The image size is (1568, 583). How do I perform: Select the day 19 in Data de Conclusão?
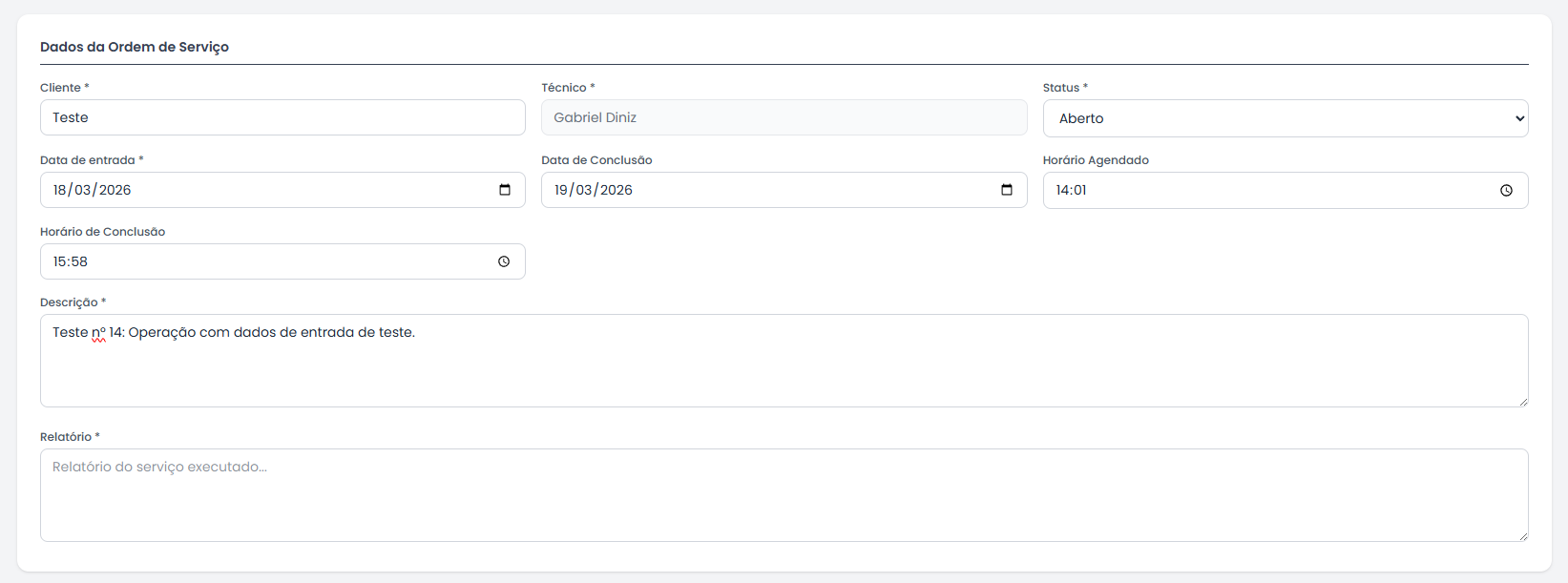pyautogui.click(x=561, y=190)
